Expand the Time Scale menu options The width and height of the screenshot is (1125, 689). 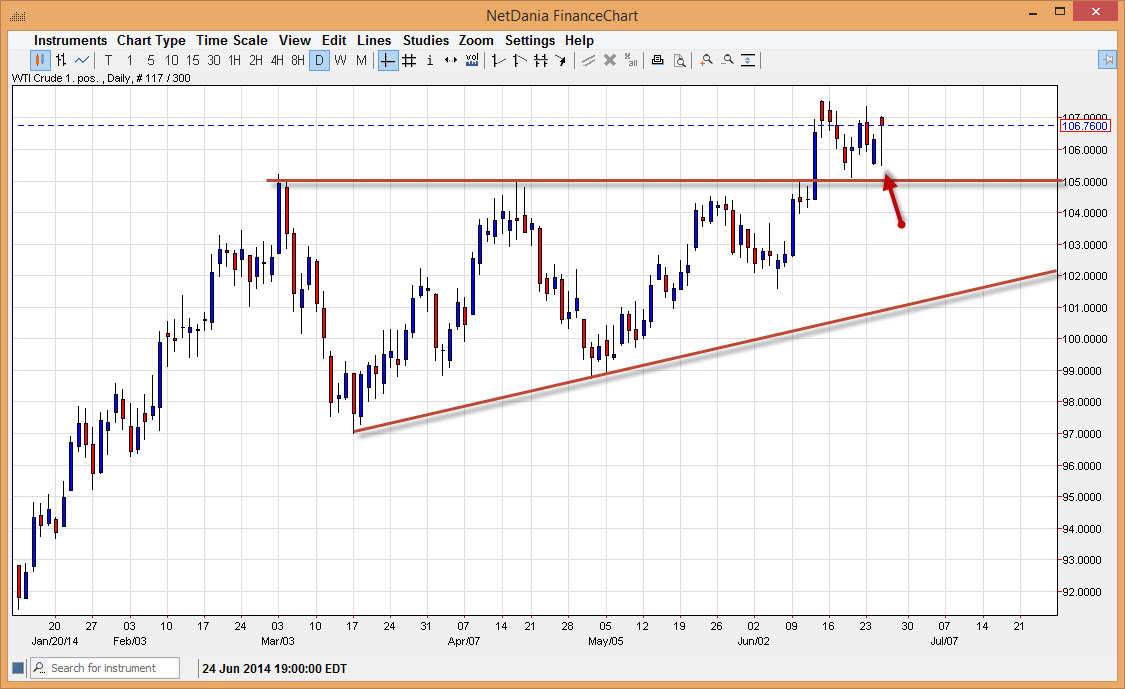point(232,40)
